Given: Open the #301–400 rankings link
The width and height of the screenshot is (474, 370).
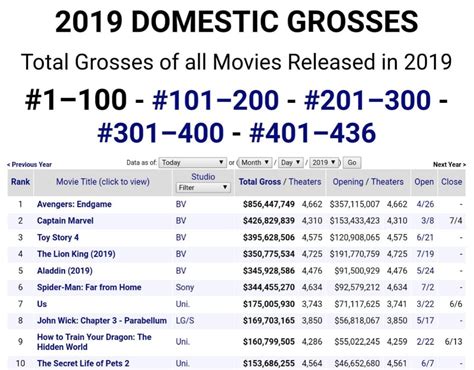Looking at the screenshot, I should click(160, 133).
